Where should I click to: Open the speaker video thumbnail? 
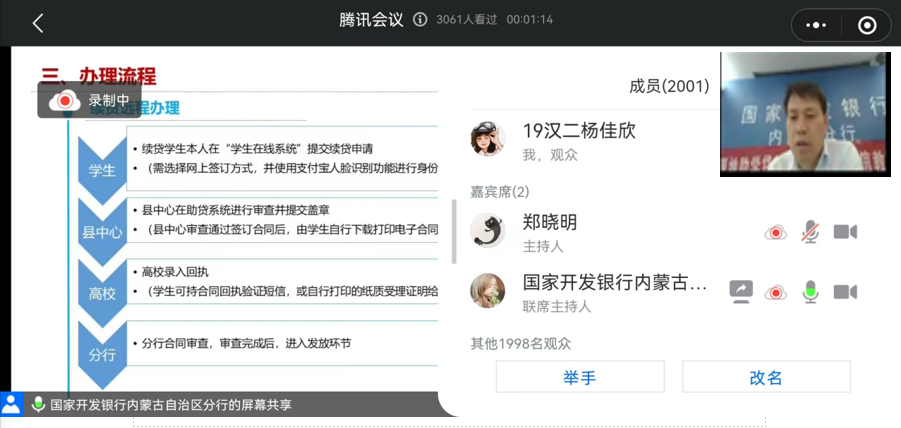[x=805, y=114]
